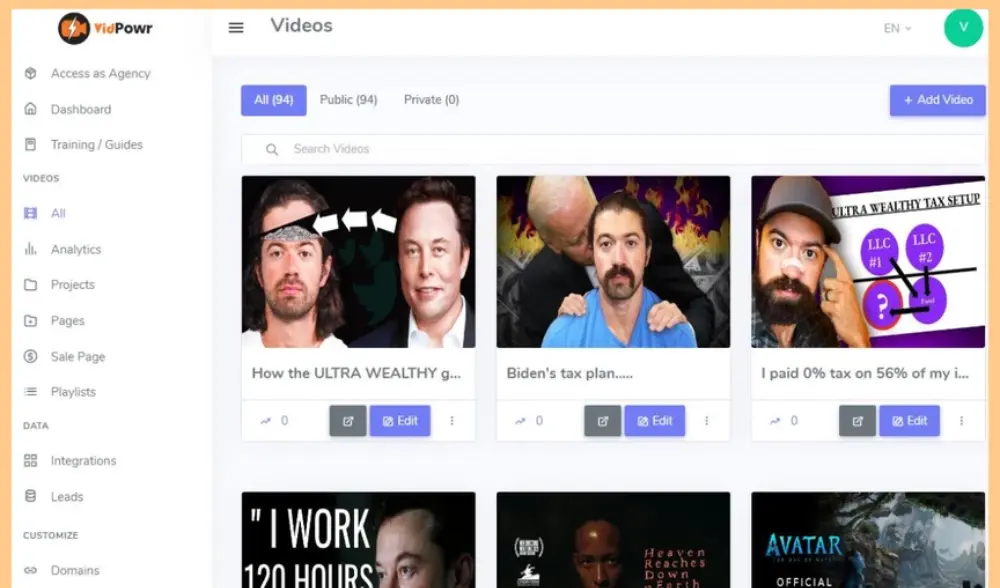Screen dimensions: 1000x588
Task: Open the EN language dropdown
Action: point(897,29)
